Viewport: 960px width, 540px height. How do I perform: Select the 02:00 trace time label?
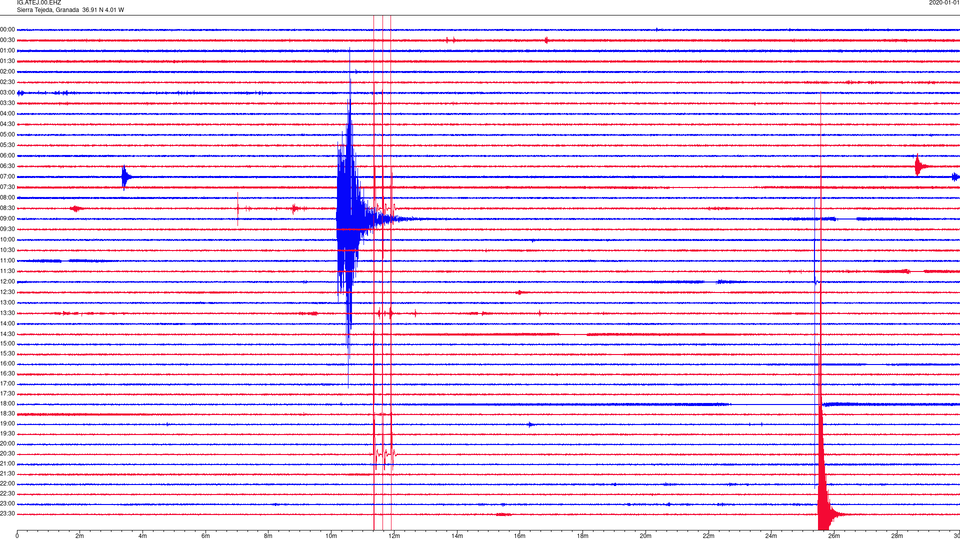7,72
